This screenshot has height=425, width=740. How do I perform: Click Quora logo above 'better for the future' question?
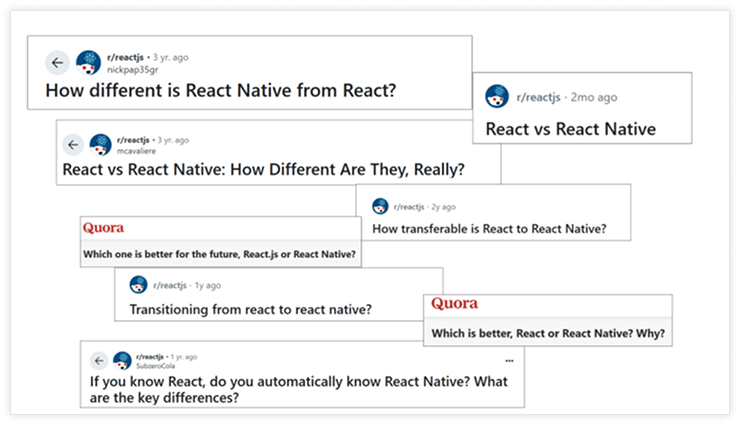(x=103, y=228)
